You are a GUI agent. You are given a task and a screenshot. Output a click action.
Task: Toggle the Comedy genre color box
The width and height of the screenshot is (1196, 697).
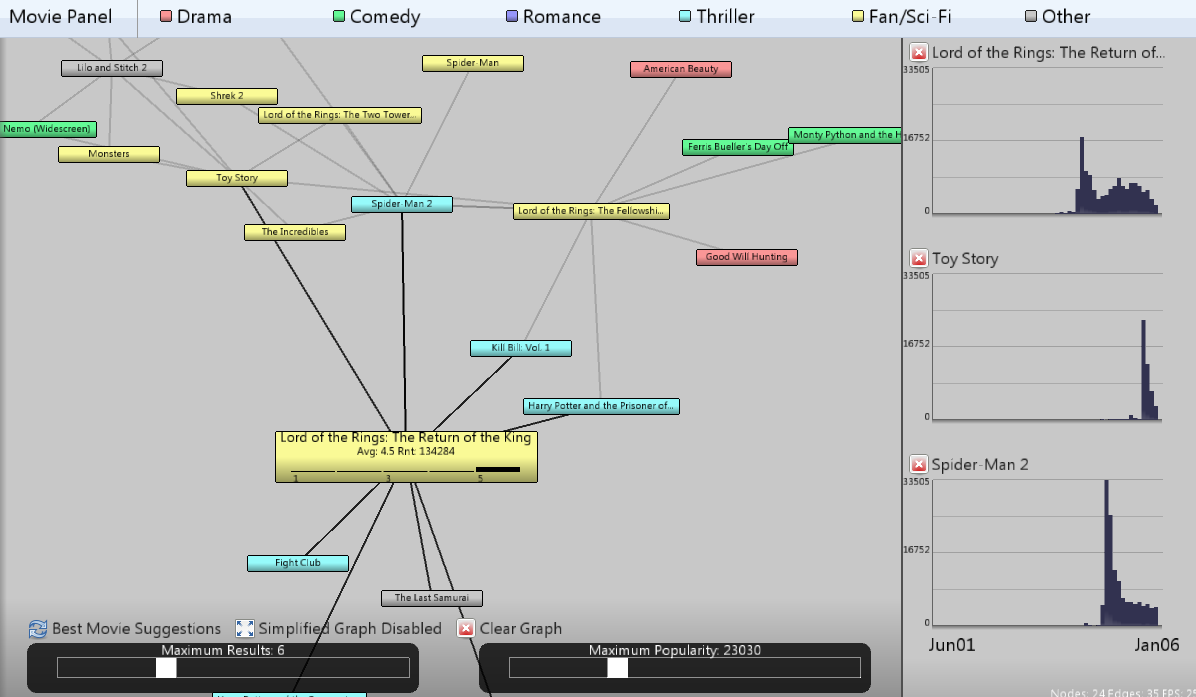pyautogui.click(x=339, y=16)
